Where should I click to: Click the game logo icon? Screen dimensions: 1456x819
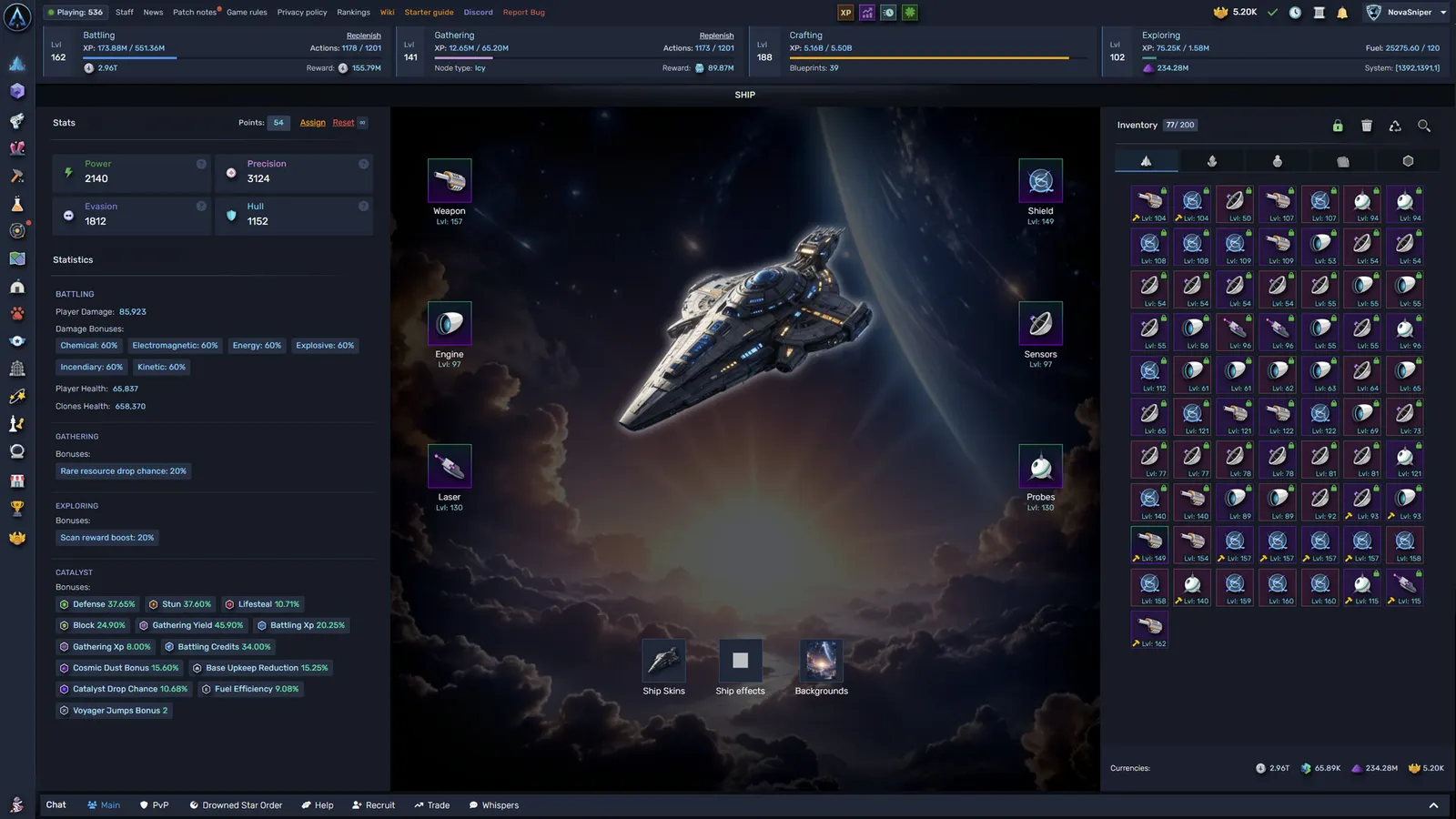coord(17,16)
